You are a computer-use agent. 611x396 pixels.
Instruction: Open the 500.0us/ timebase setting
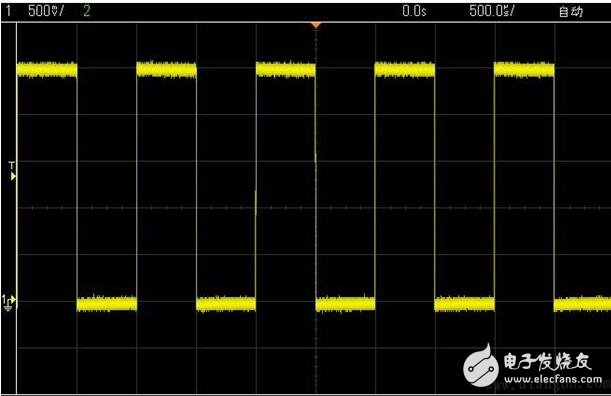point(492,11)
